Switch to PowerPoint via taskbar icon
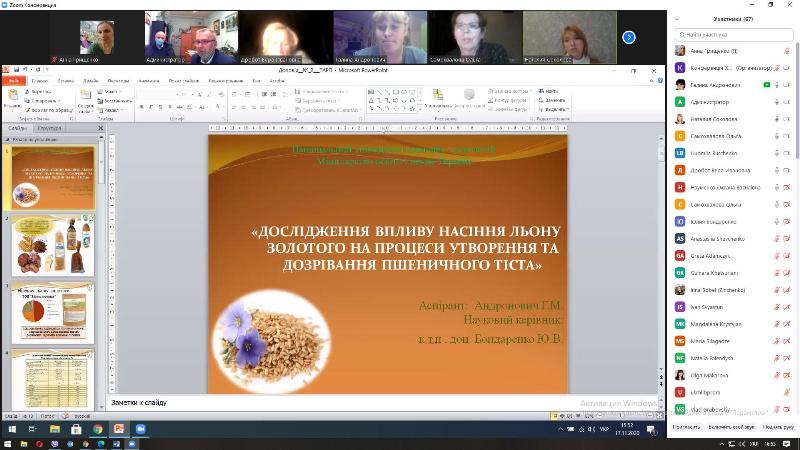800x450 pixels. pyautogui.click(x=119, y=429)
